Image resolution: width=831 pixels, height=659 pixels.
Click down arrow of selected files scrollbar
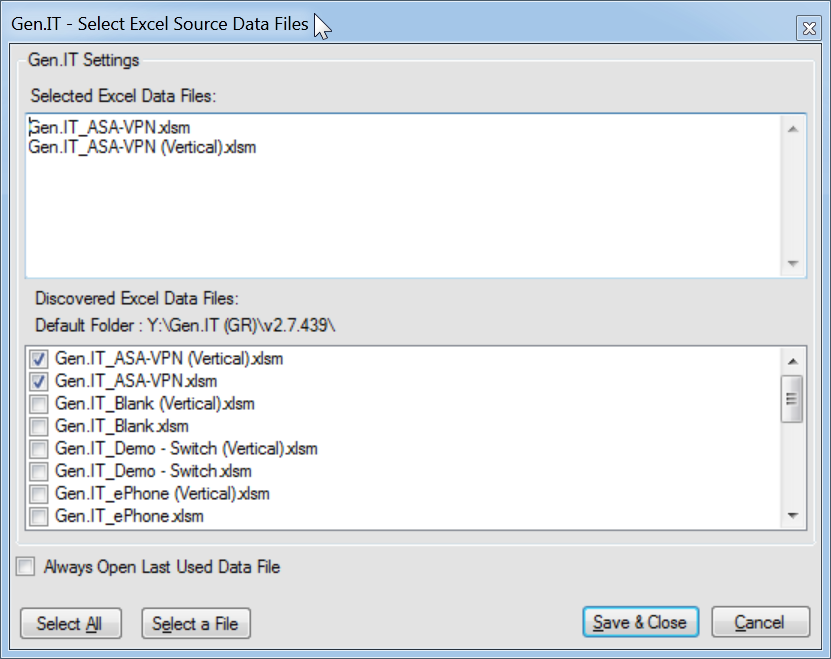[792, 264]
